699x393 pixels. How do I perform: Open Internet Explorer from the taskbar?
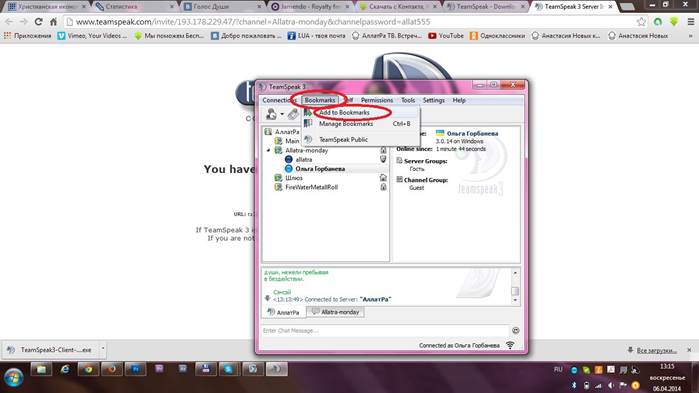point(65,369)
